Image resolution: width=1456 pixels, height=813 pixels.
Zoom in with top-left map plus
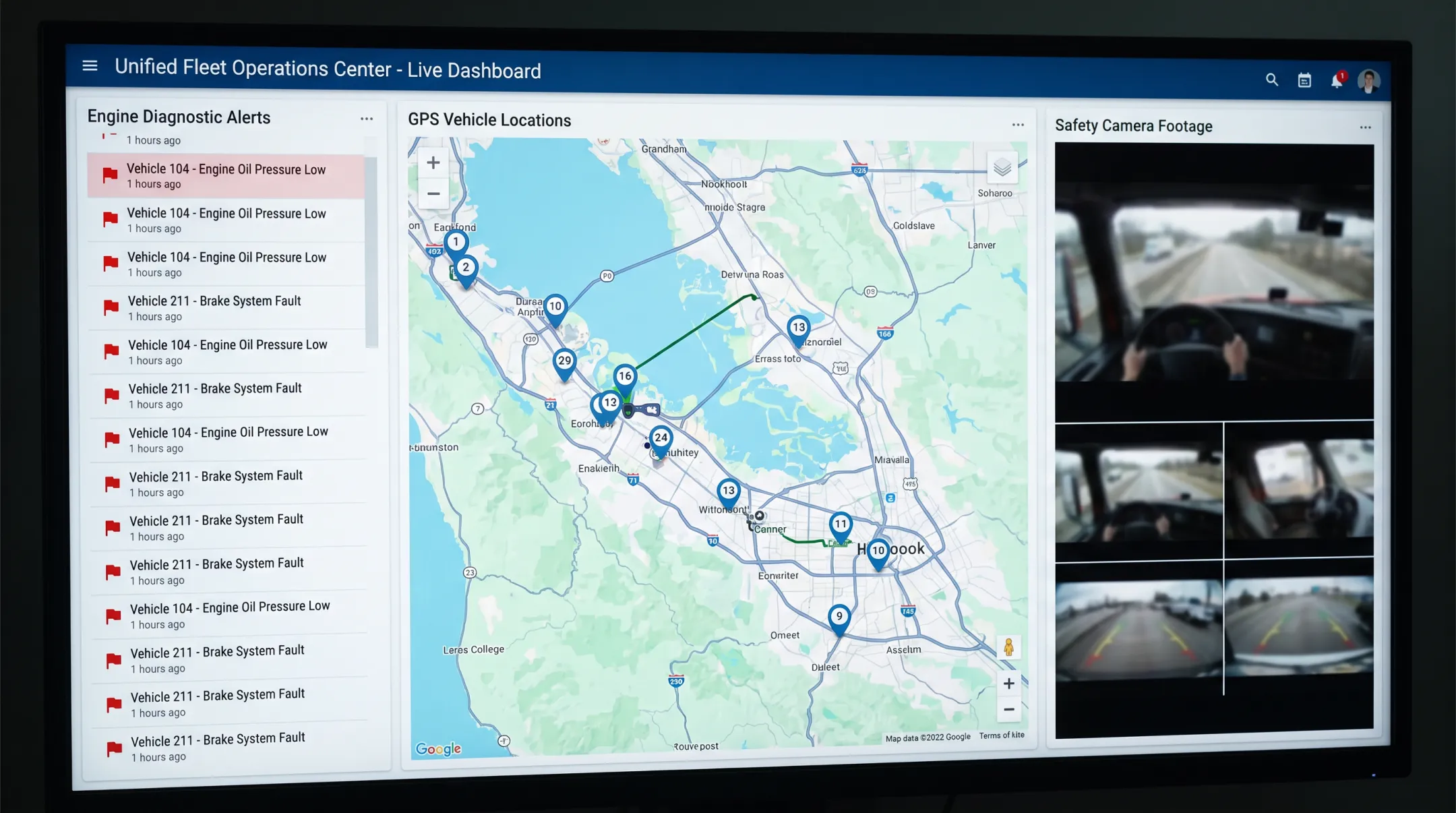coord(433,162)
